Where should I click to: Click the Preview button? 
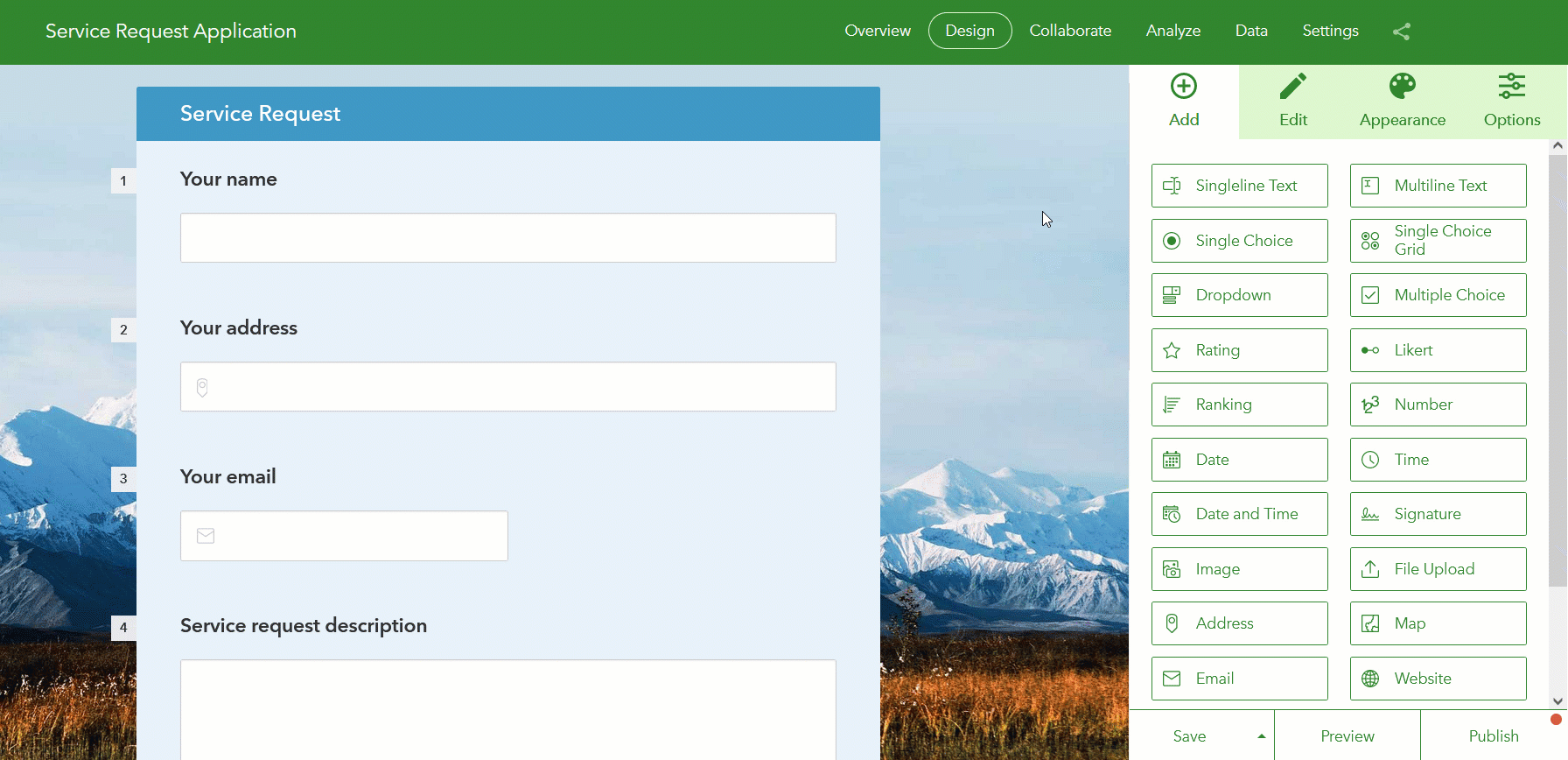[1347, 736]
